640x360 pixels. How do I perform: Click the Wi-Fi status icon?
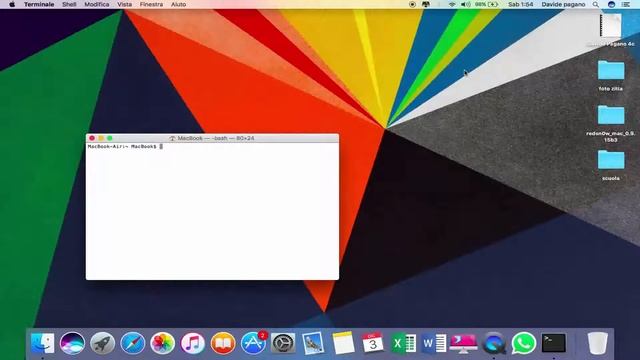coord(452,4)
